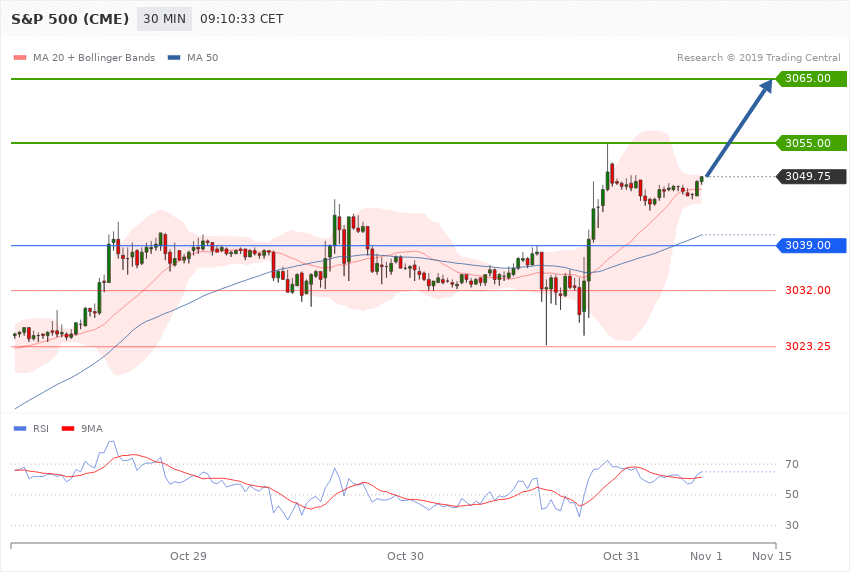Click the MA 20 + Bollinger Bands legend label

click(94, 57)
